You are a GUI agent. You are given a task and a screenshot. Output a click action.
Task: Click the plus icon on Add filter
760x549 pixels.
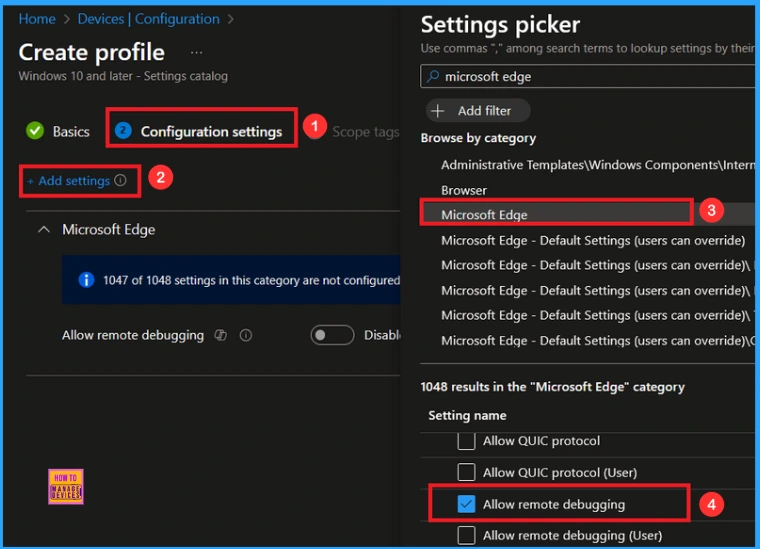[438, 111]
